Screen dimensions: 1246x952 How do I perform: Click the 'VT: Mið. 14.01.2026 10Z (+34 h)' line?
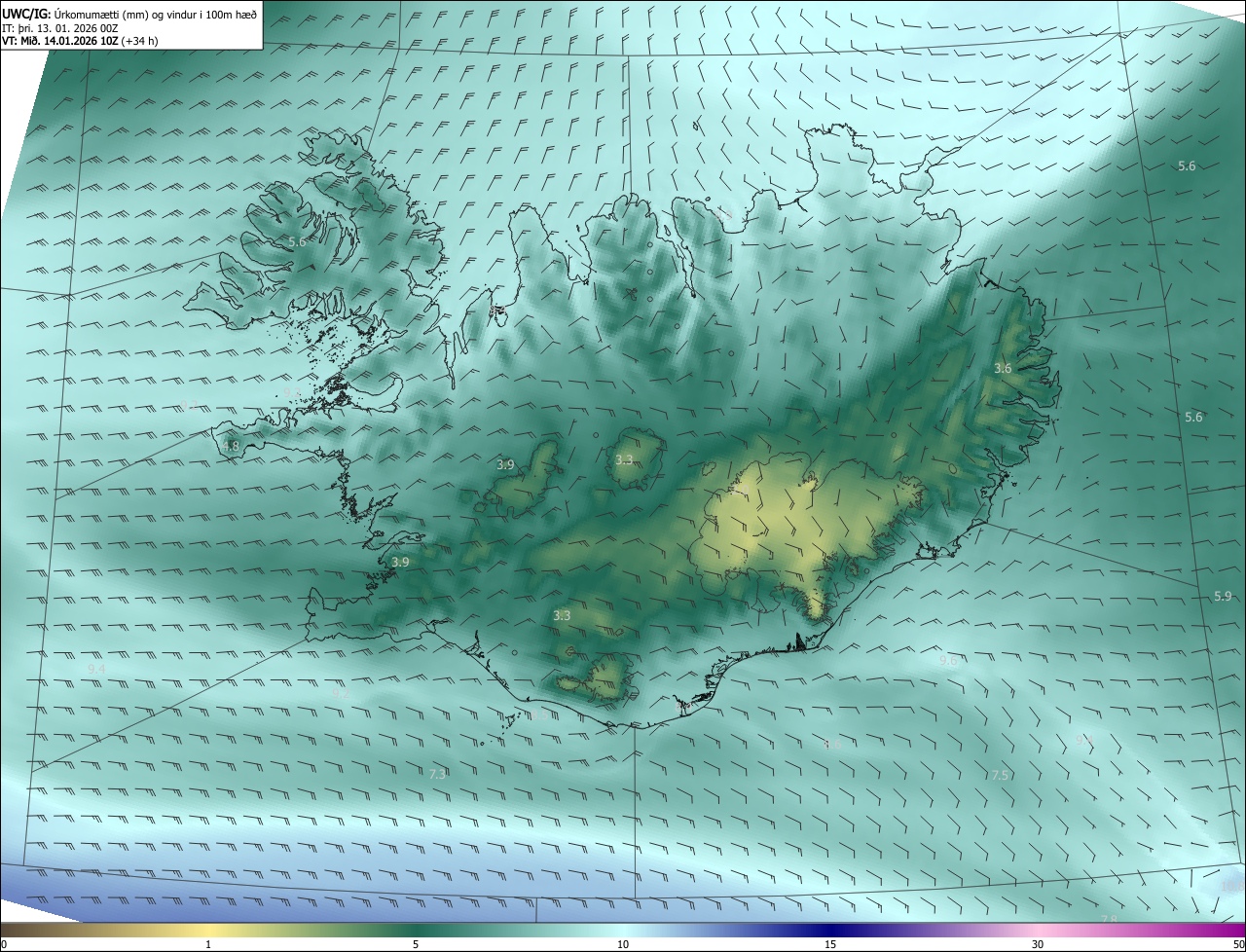(x=80, y=42)
